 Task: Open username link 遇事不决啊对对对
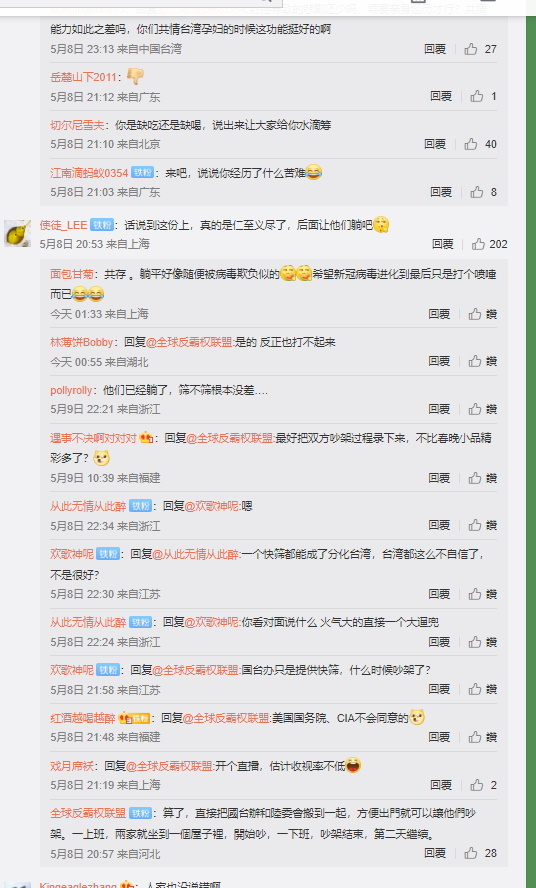[x=93, y=438]
